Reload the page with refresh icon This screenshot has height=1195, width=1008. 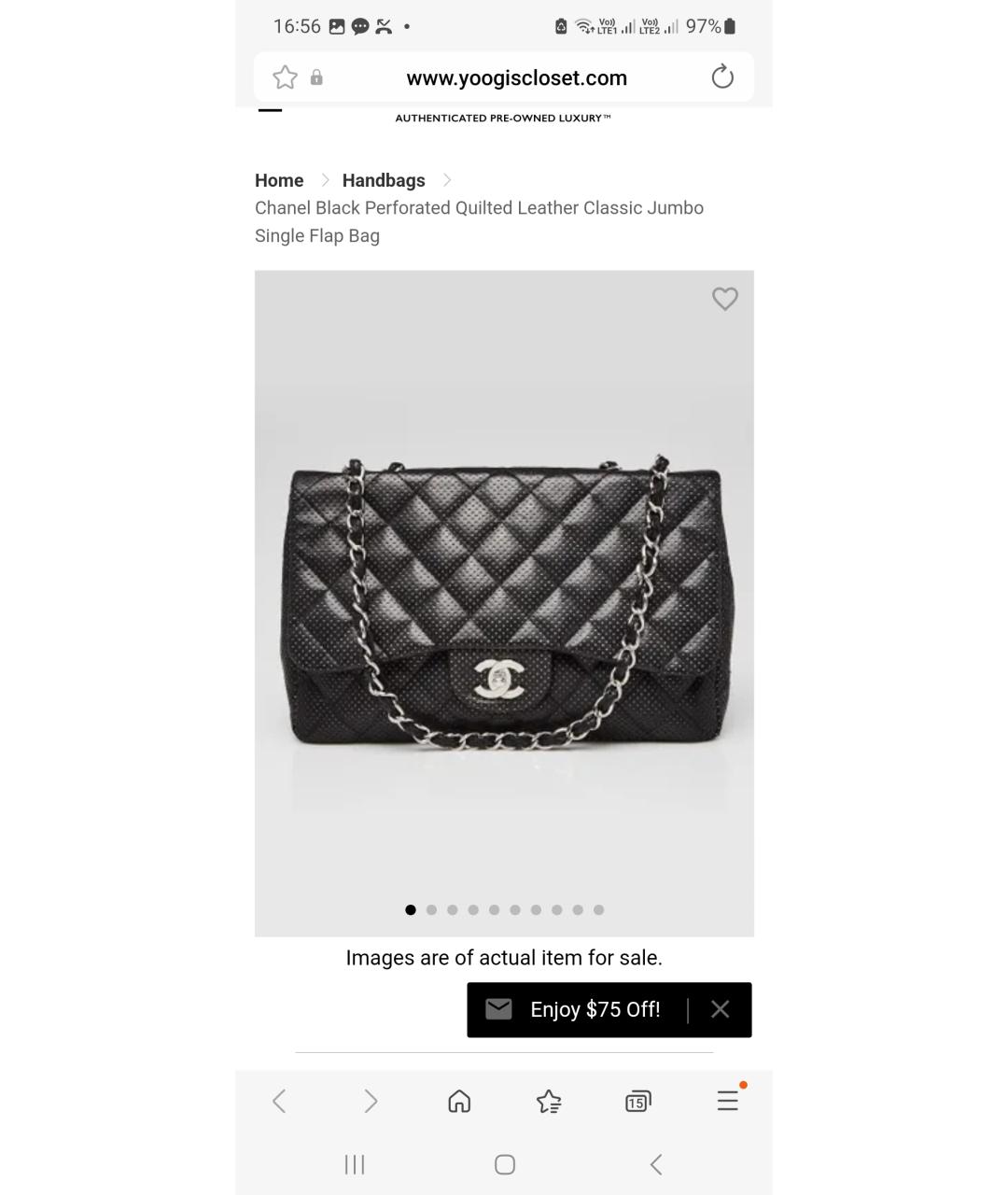(x=722, y=77)
